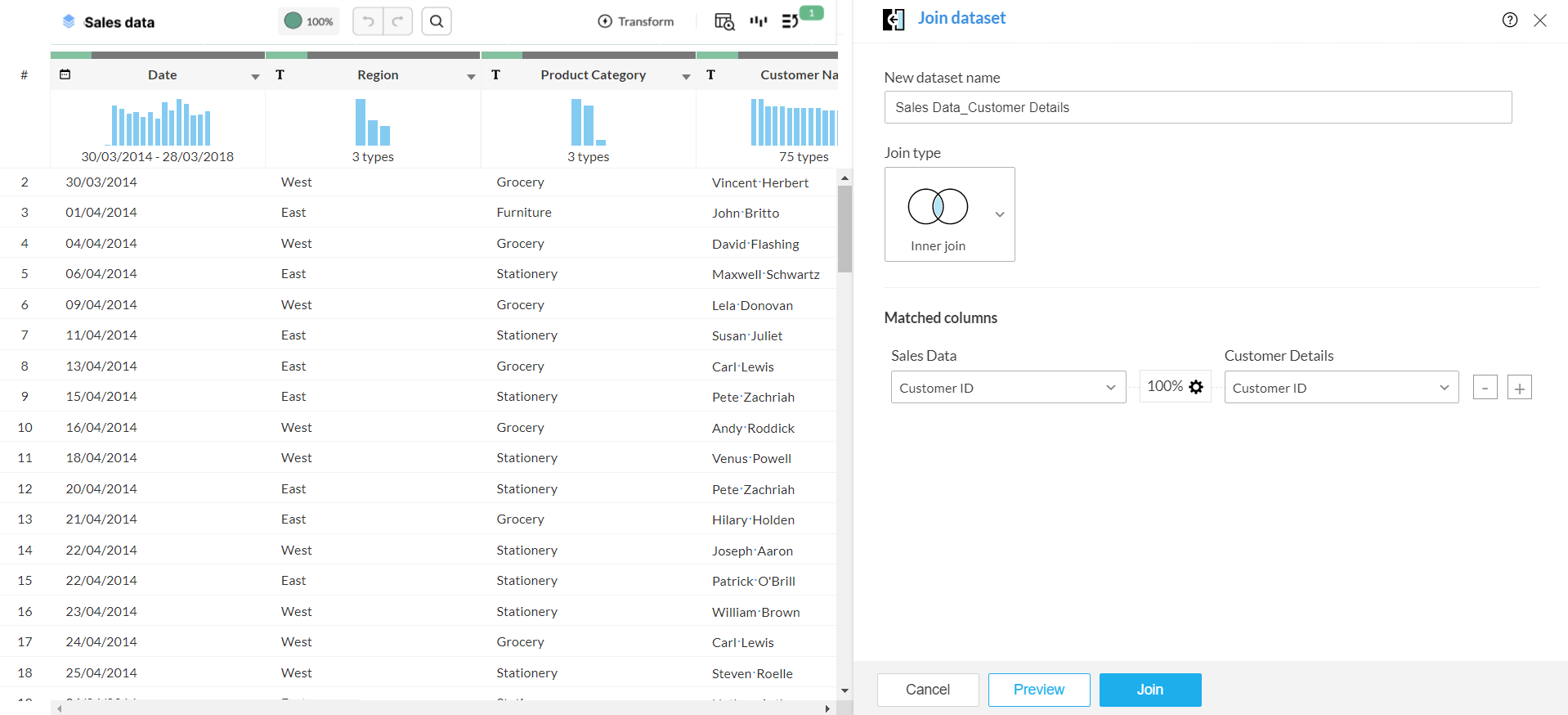Viewport: 1568px width, 715px height.
Task: Select cell 'Venus Powell'
Action: (x=751, y=458)
